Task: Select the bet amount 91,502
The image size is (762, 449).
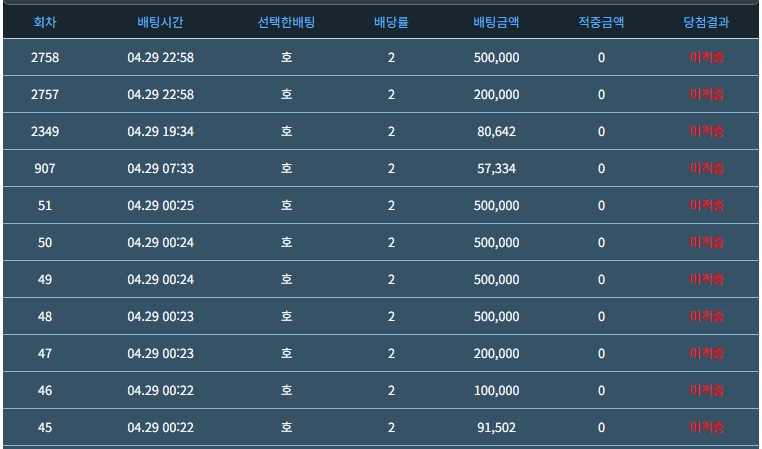Action: tap(496, 428)
